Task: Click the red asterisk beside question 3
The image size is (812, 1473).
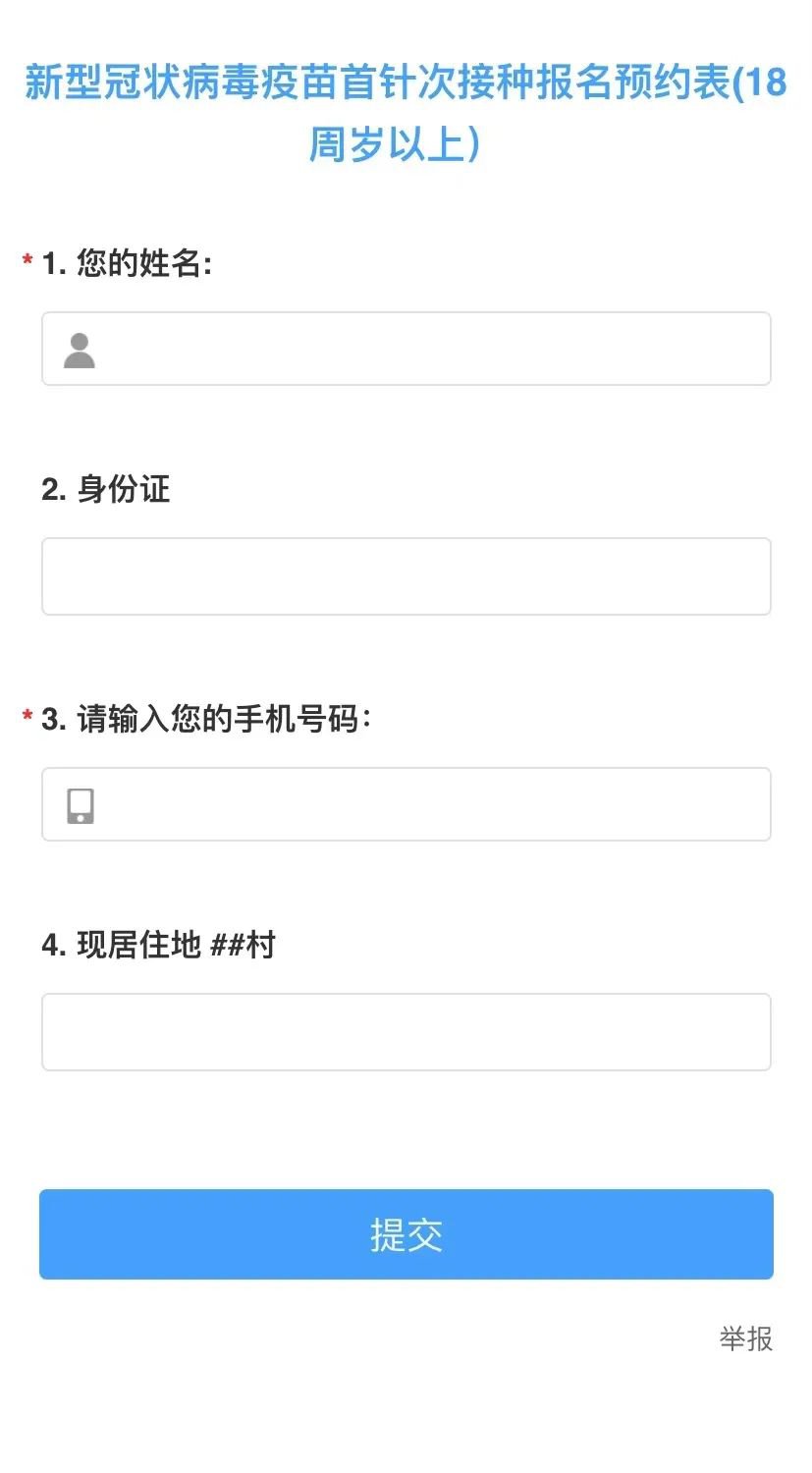Action: click(27, 717)
